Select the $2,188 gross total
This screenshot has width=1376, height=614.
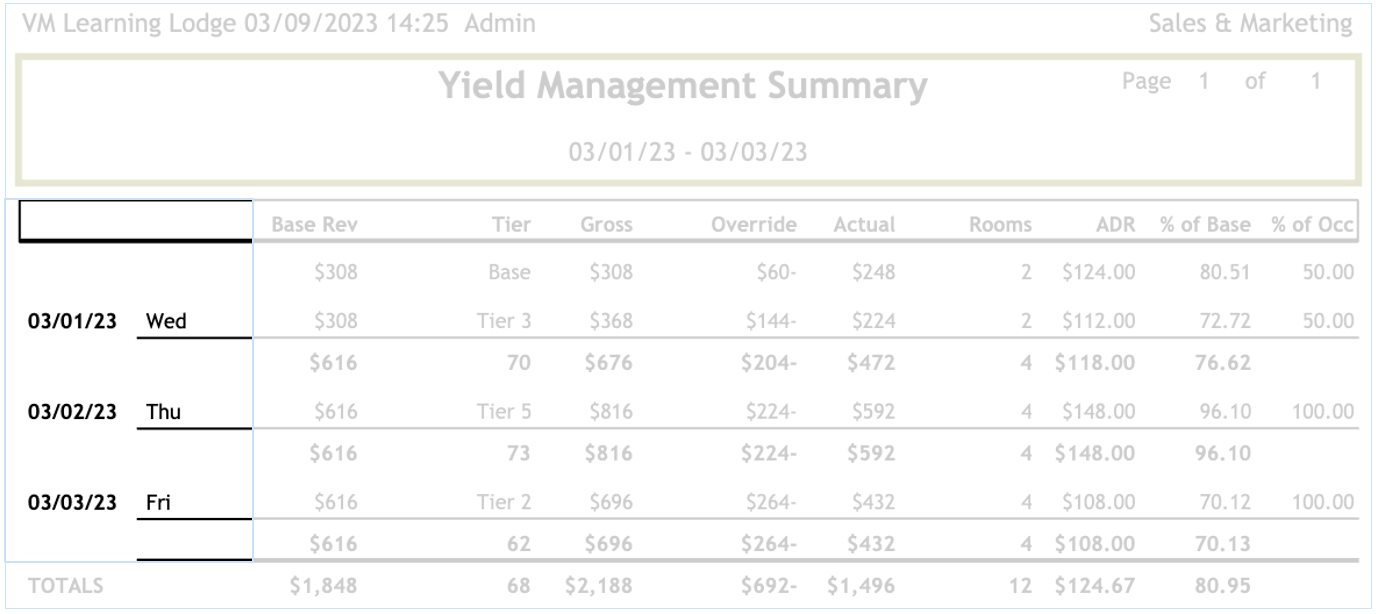(x=598, y=587)
